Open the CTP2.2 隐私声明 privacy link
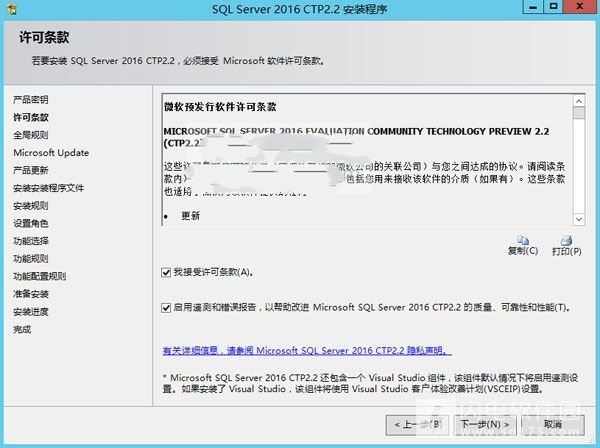This screenshot has width=600, height=448. (307, 350)
